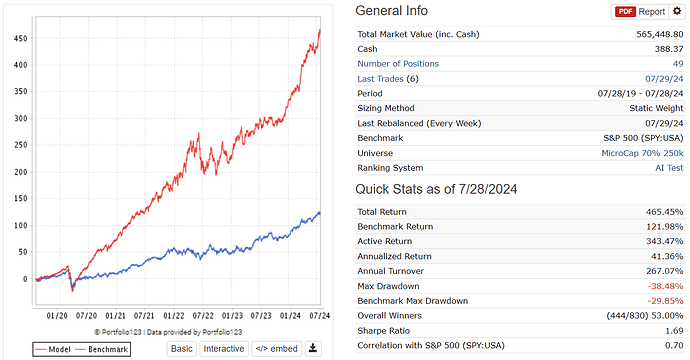
Task: Open the Last Trades link
Action: (380, 79)
